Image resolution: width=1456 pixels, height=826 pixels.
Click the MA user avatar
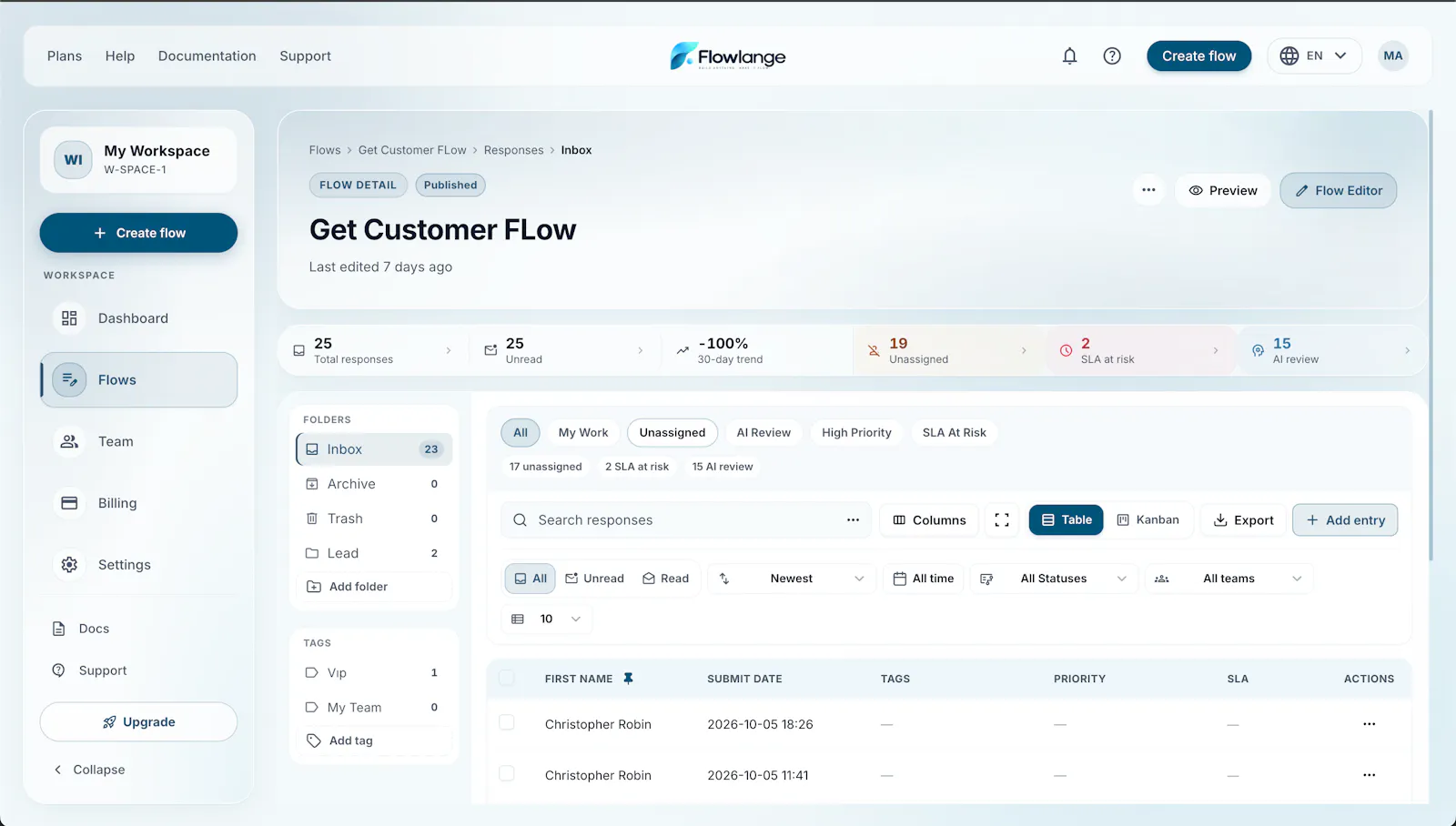pos(1392,55)
